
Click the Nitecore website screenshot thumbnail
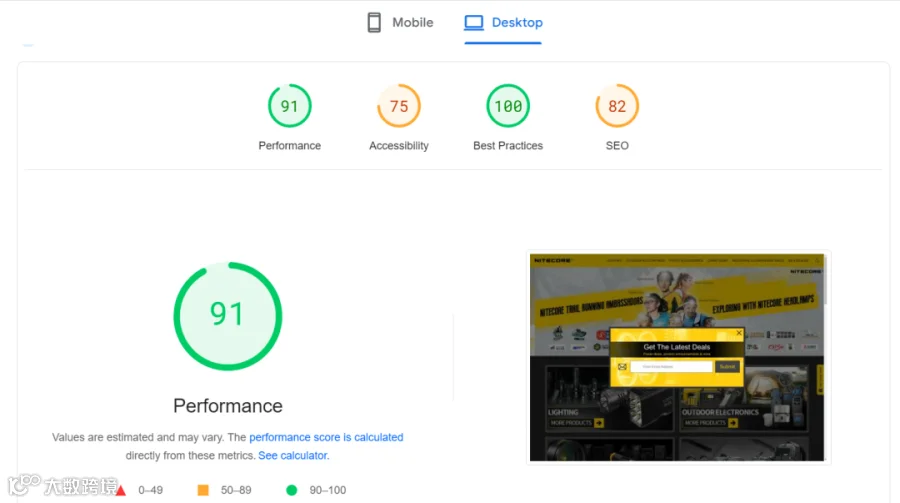tap(677, 357)
